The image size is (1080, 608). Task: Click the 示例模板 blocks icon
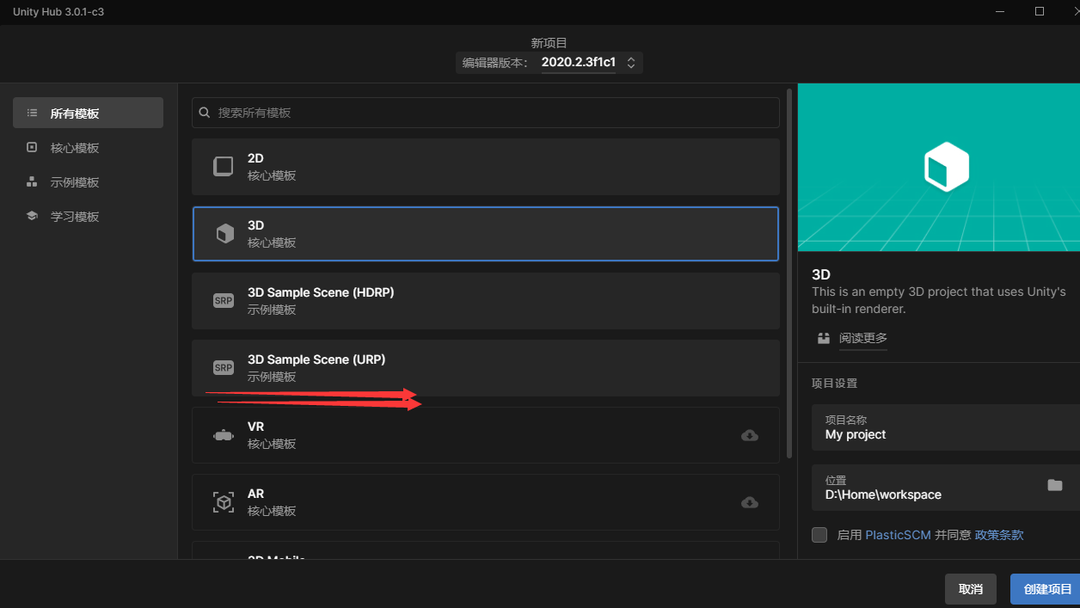(32, 182)
